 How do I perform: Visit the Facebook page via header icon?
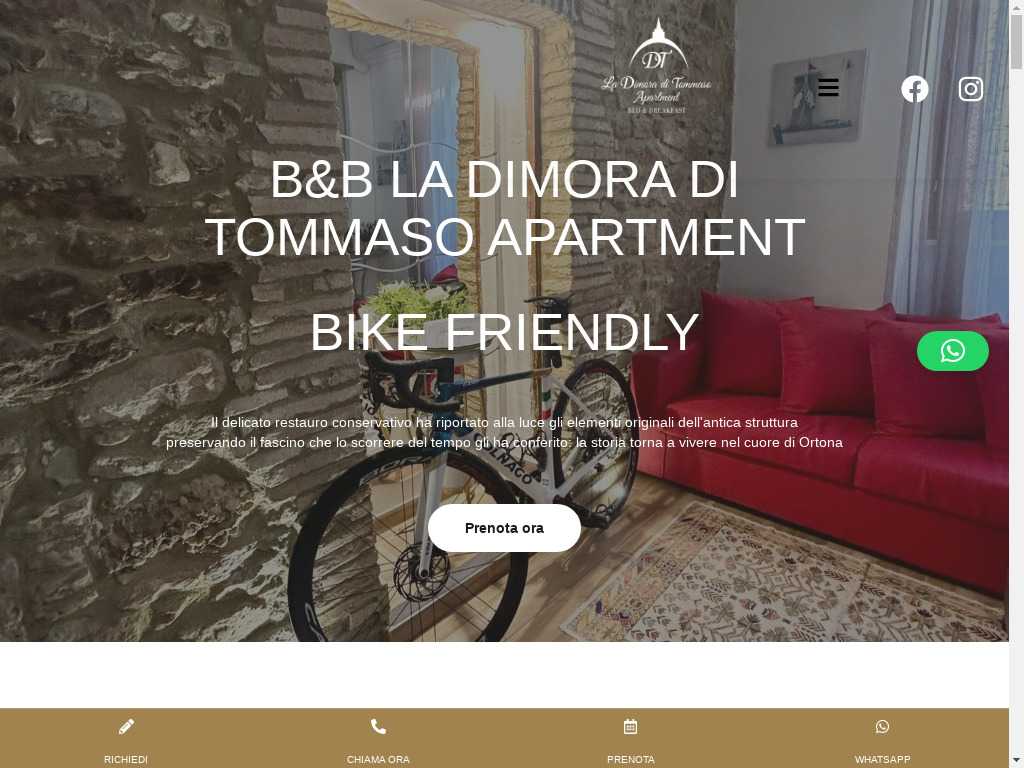914,89
